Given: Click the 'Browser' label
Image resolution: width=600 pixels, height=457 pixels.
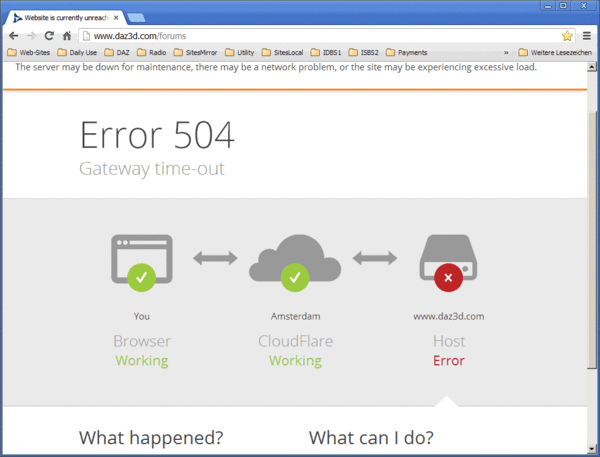Looking at the screenshot, I should pyautogui.click(x=142, y=341).
